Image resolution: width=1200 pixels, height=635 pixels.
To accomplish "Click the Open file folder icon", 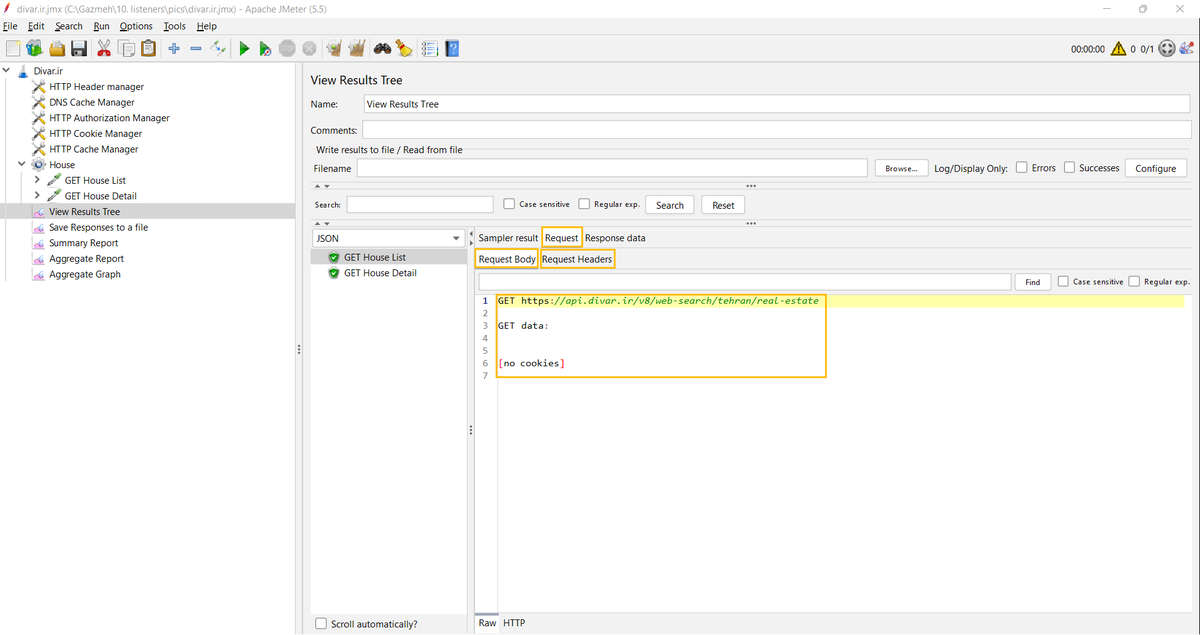I will (57, 48).
